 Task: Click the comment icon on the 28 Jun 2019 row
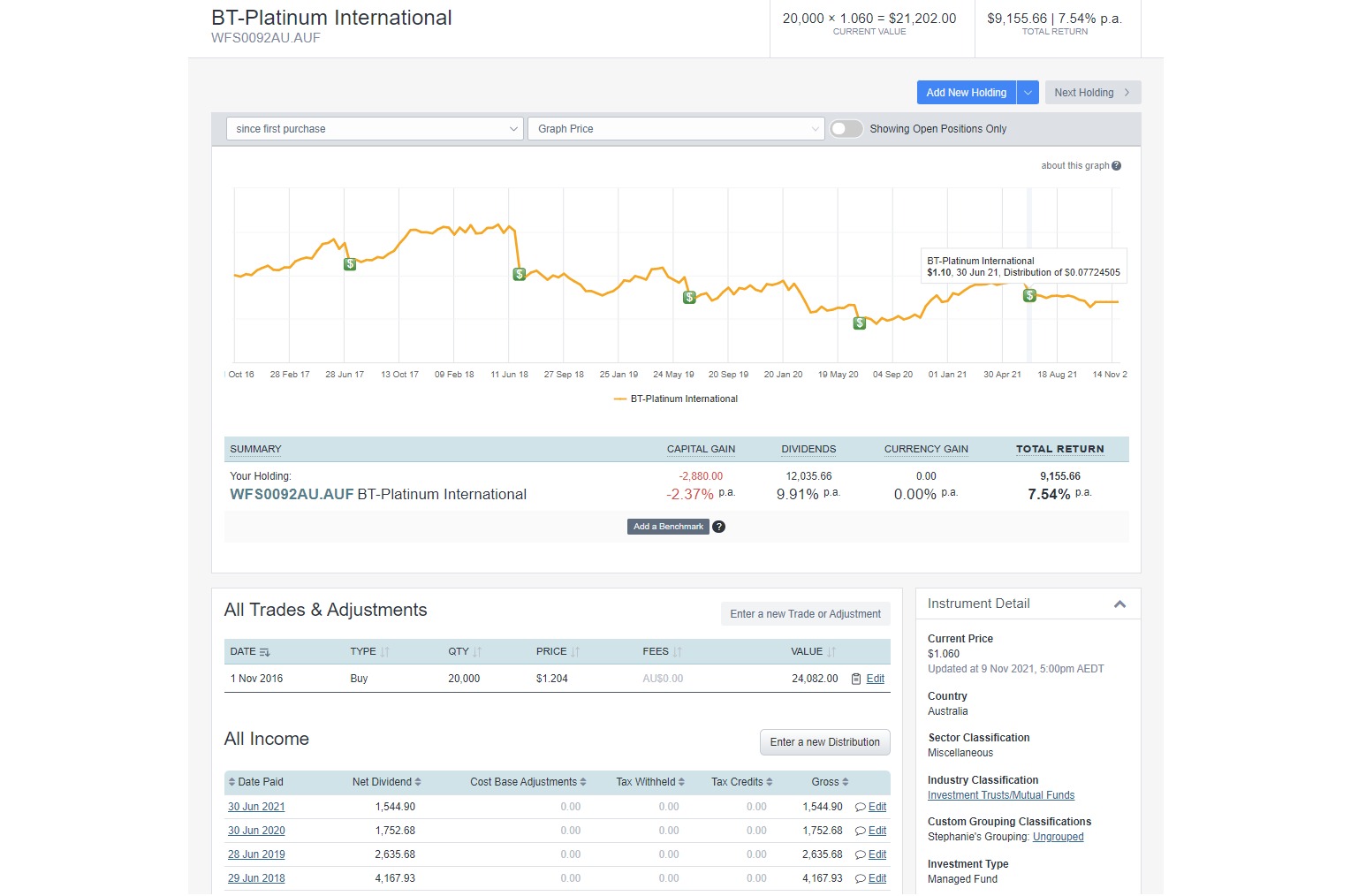pos(861,854)
